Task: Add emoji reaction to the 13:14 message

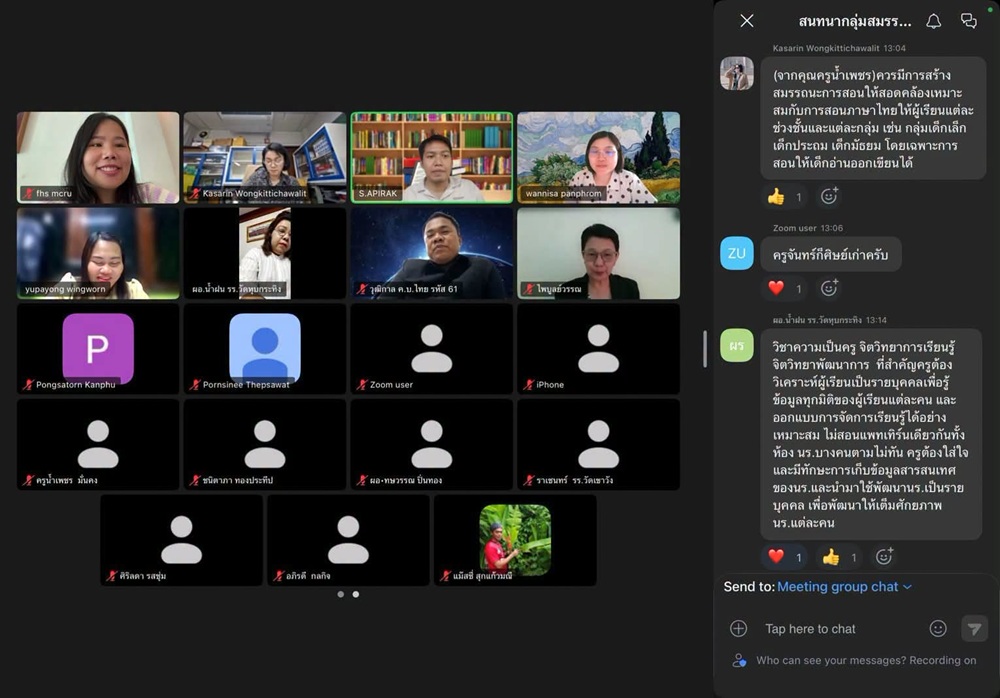Action: coord(884,556)
